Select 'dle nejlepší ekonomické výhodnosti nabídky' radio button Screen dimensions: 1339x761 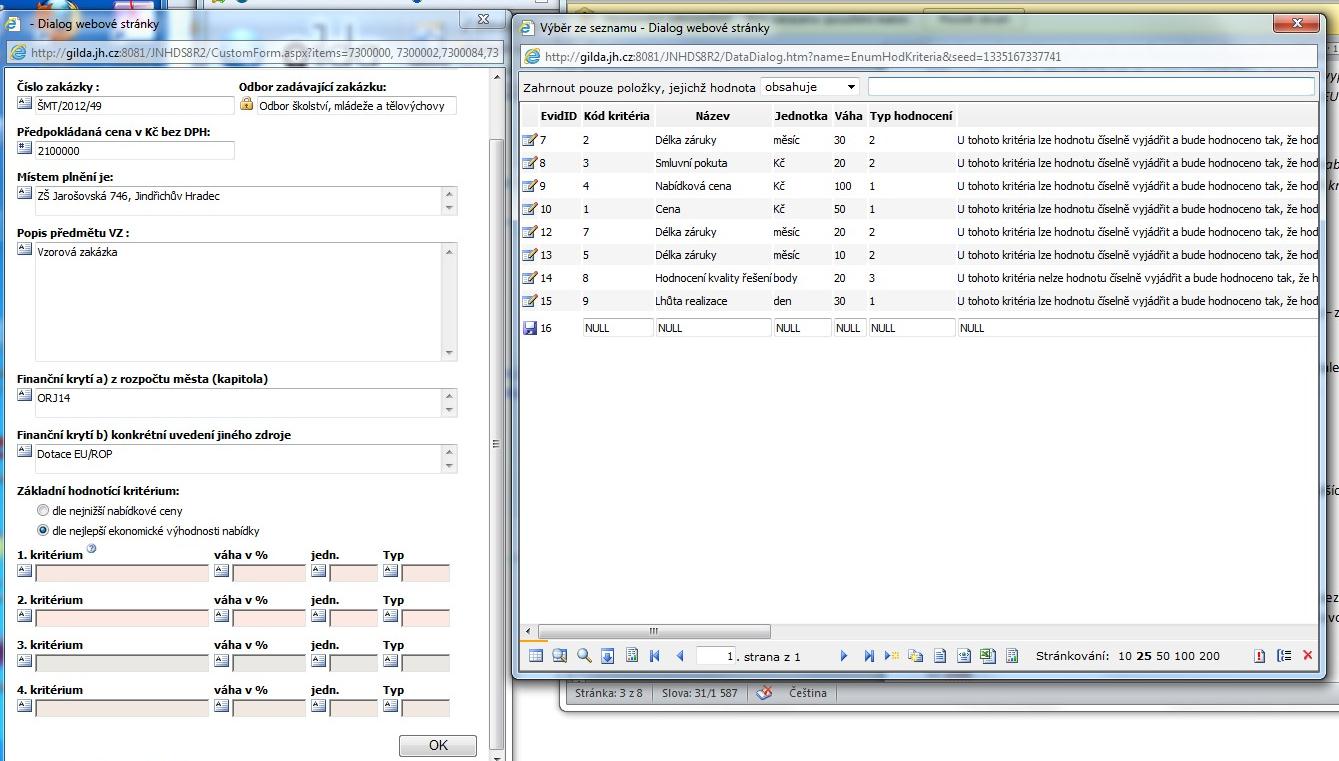click(x=43, y=530)
